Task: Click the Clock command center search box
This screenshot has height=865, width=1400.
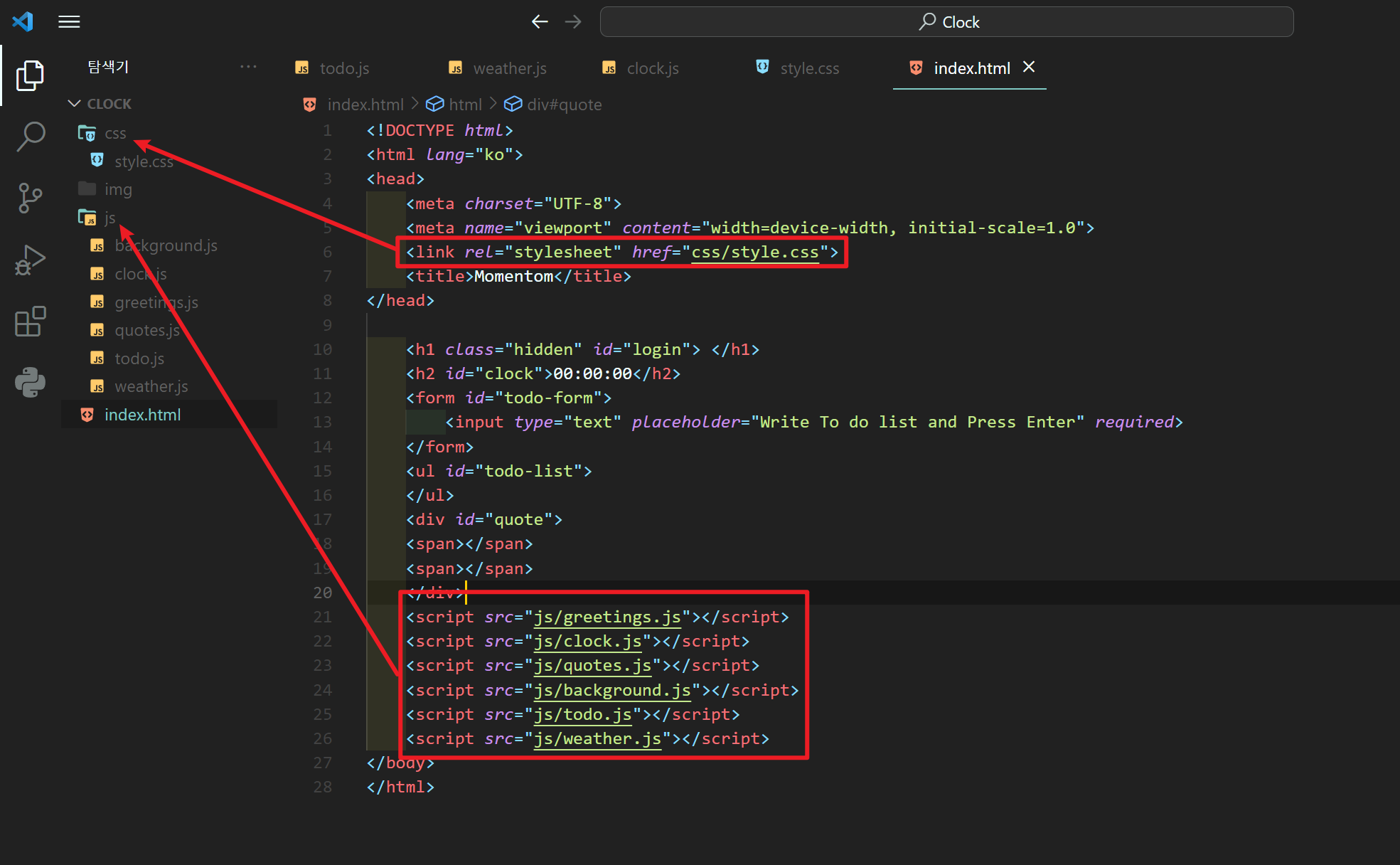Action: [x=946, y=22]
